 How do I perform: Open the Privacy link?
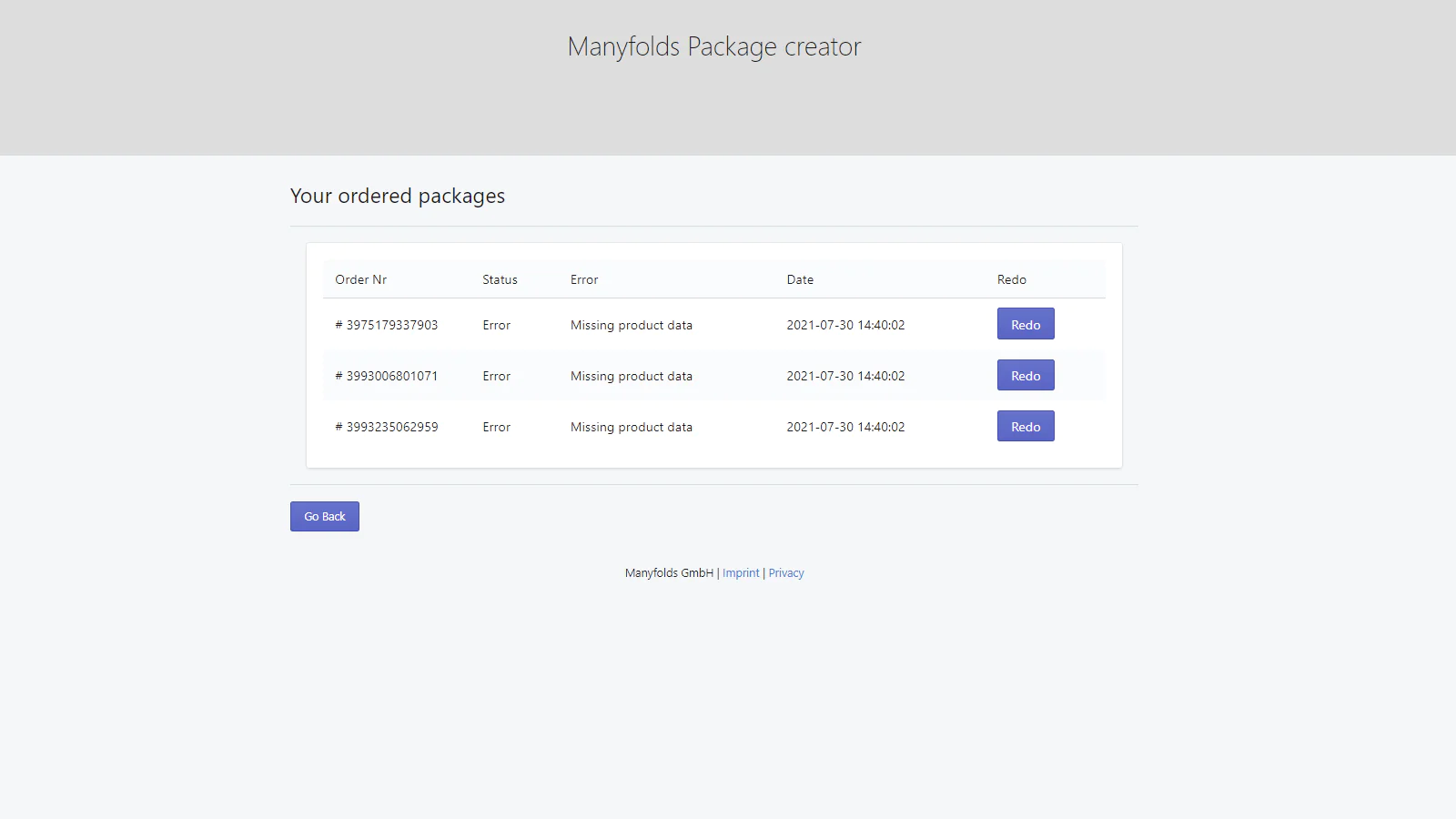coord(786,573)
